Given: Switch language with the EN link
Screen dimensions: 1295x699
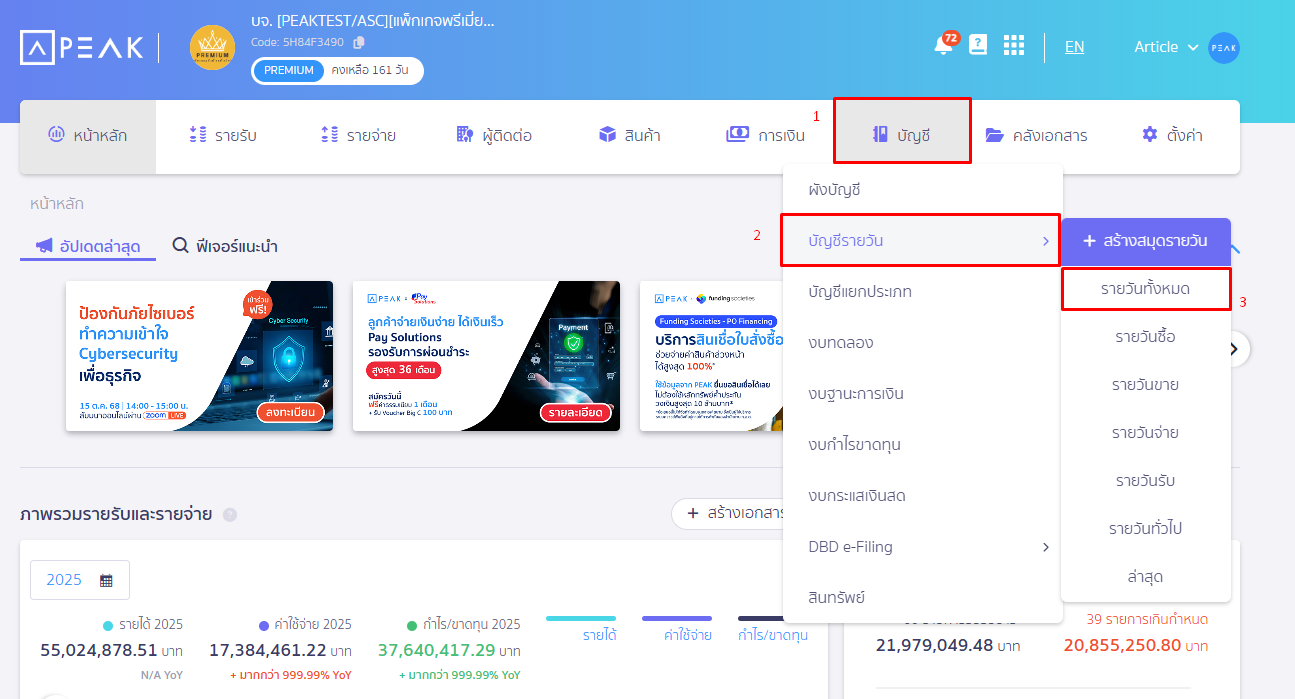Looking at the screenshot, I should 1074,47.
